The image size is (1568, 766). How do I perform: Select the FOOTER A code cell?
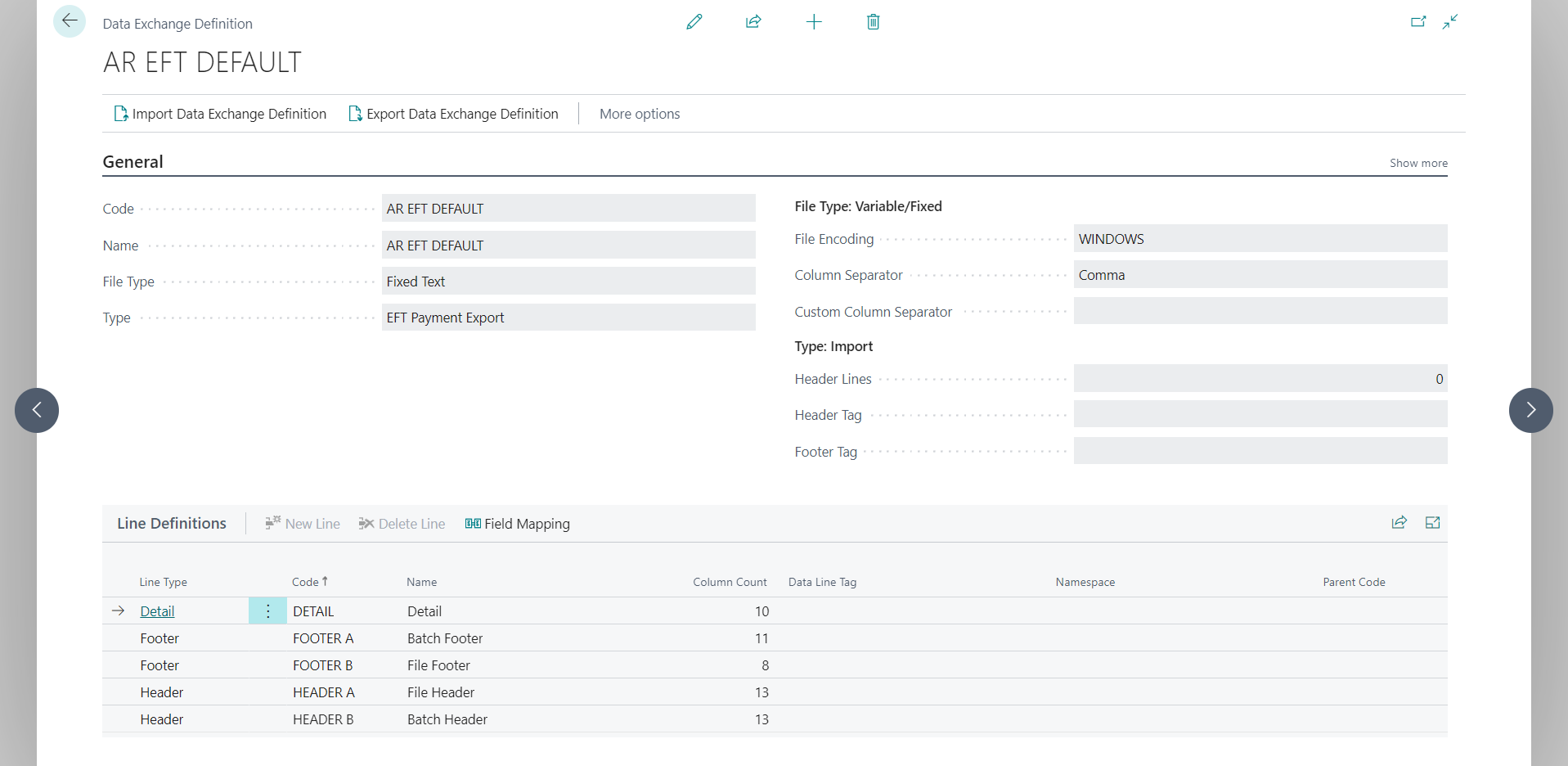click(x=323, y=638)
